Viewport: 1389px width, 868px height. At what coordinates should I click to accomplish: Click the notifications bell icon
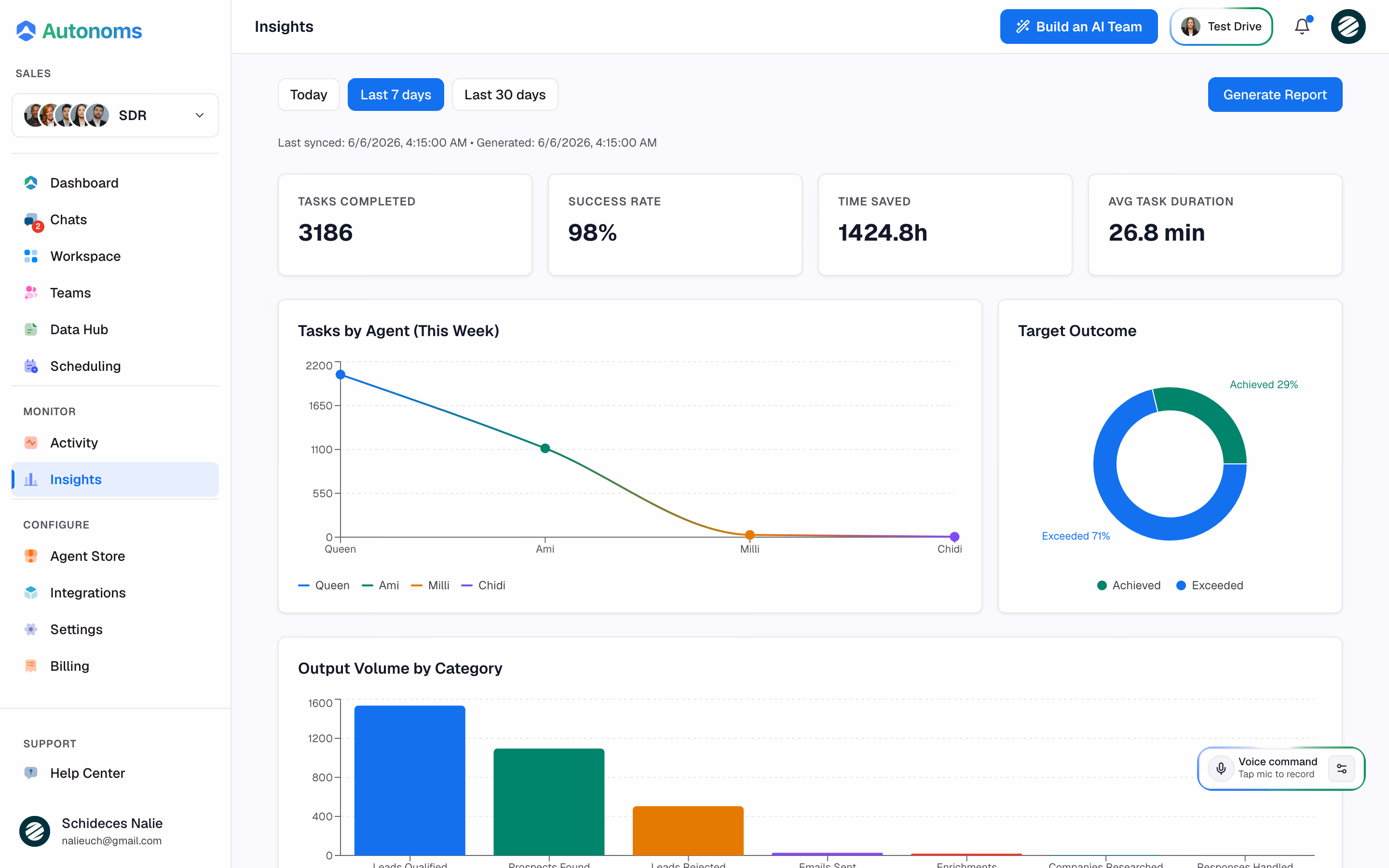tap(1302, 27)
